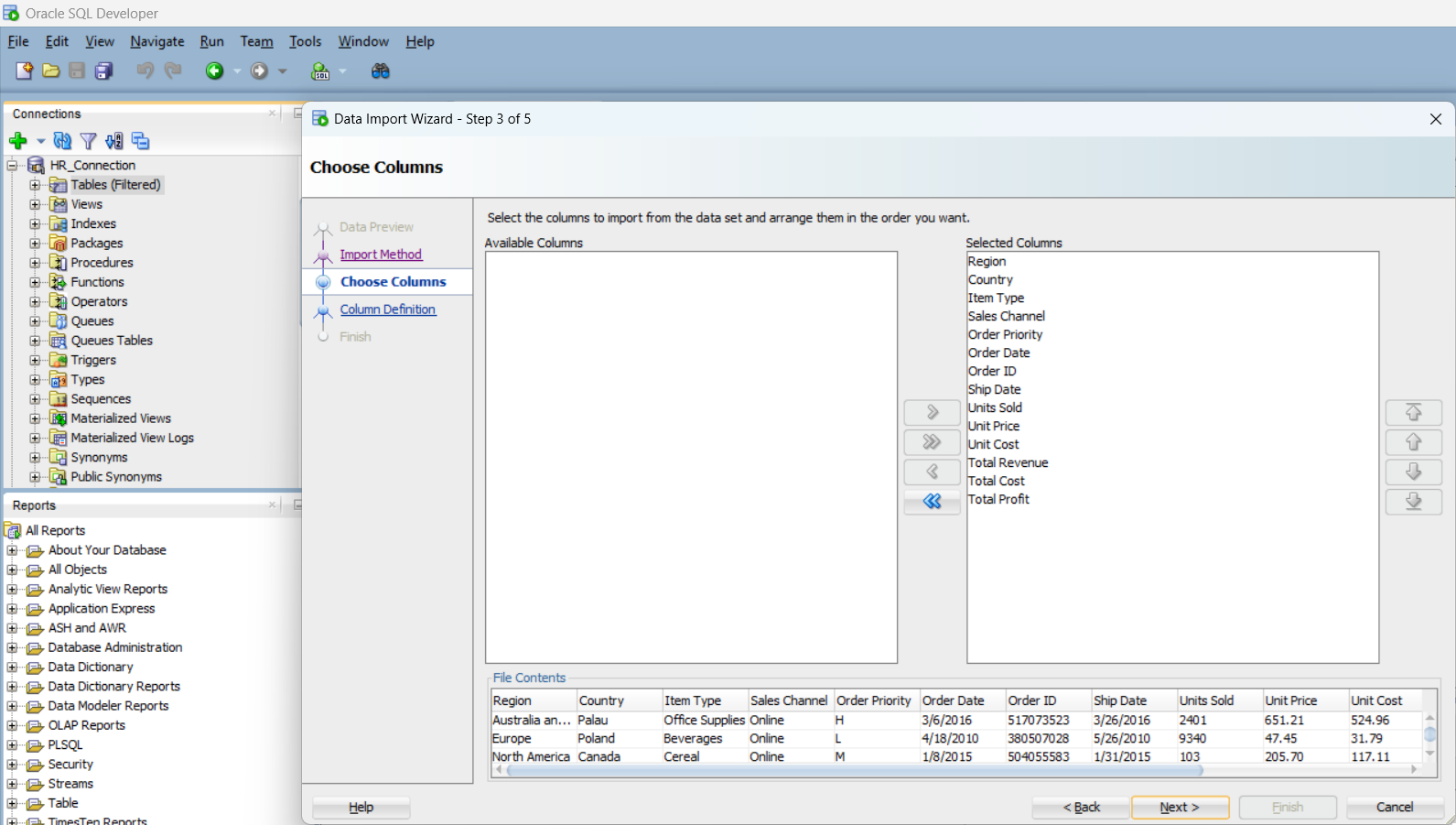This screenshot has width=1456, height=825.
Task: Click the Schema Browser icon in Connections
Action: 113,141
